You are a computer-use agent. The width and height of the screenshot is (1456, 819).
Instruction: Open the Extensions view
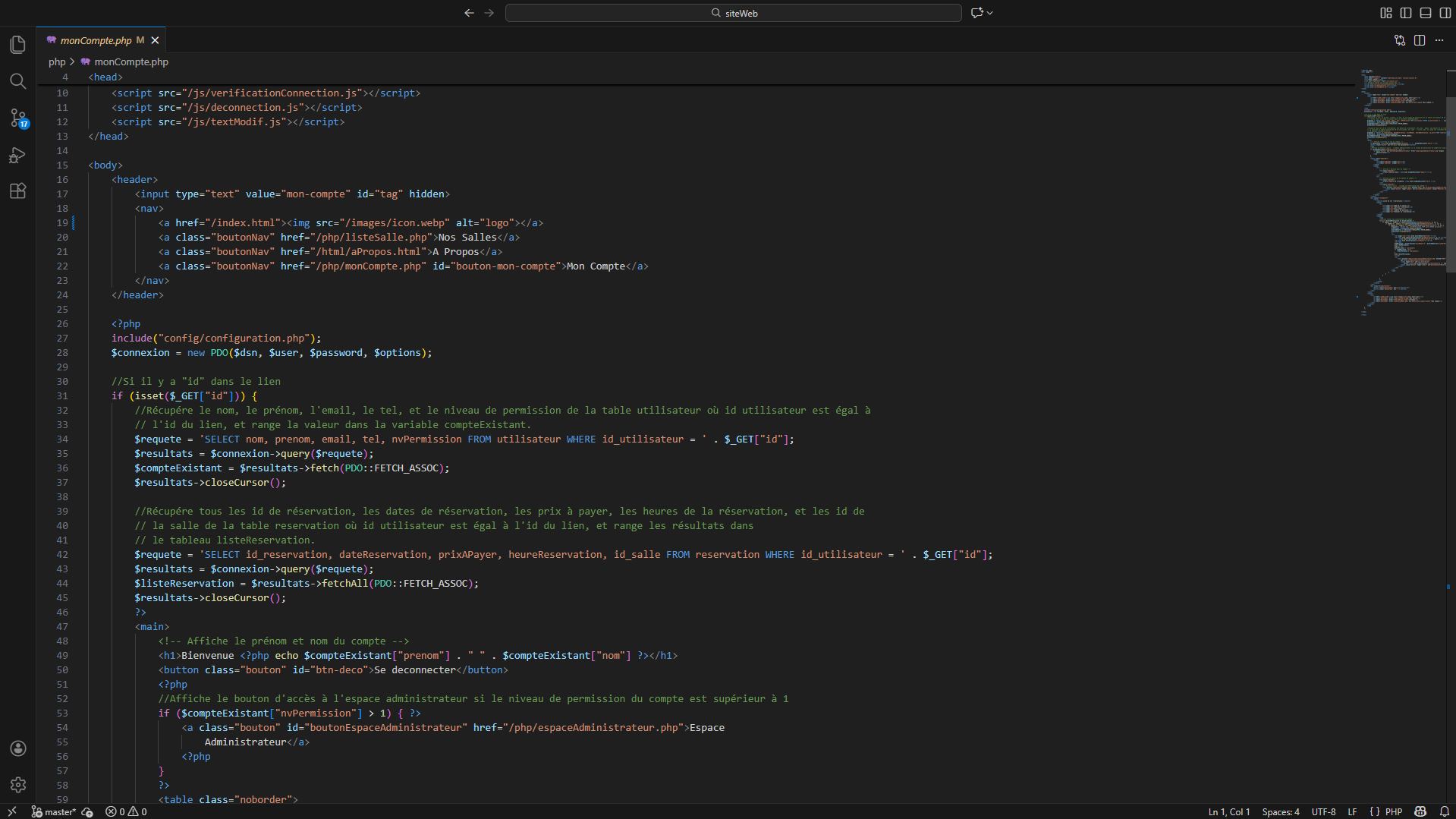[x=18, y=191]
